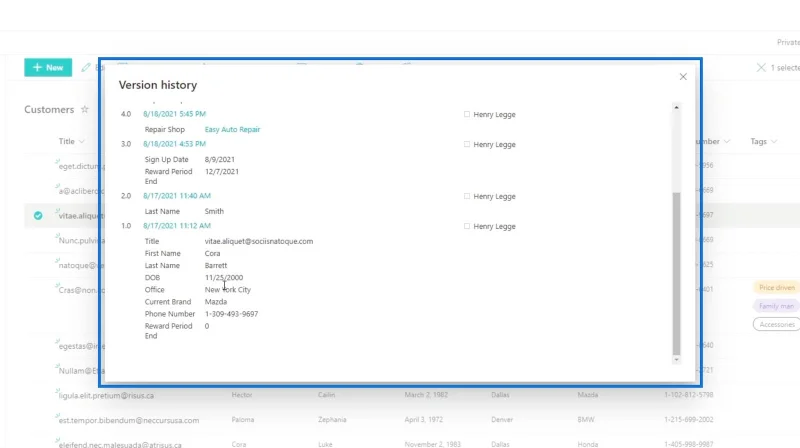
Task: Click the dialog scrollbar up arrow
Action: [677, 108]
